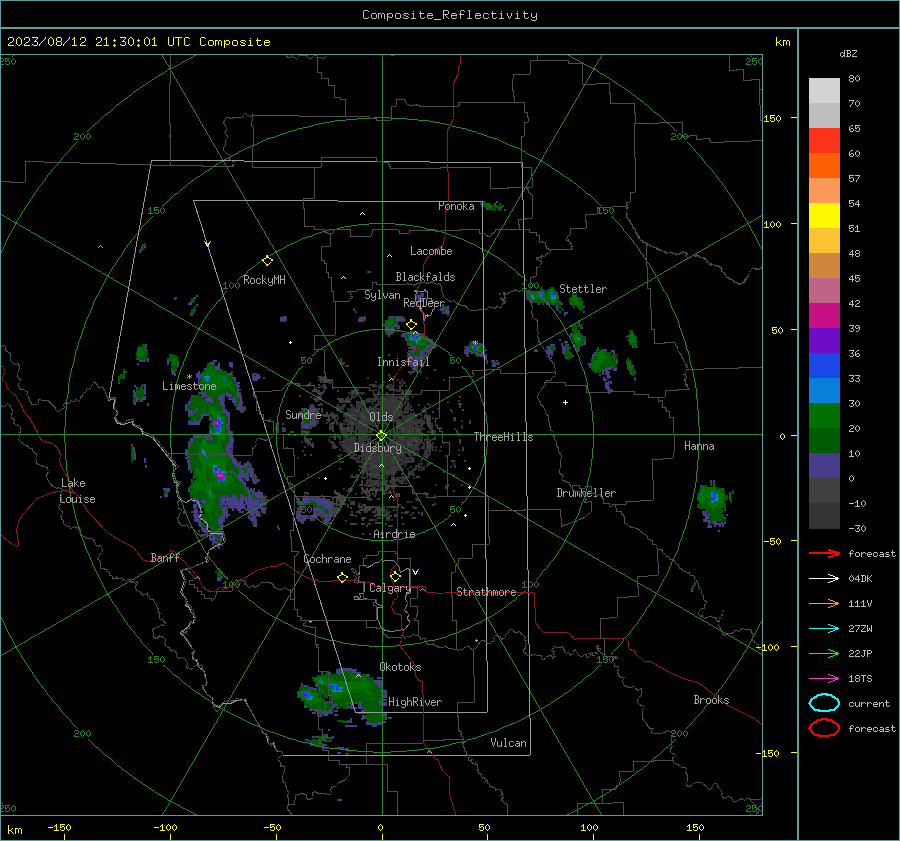Select the ThreeHills label
900x841 pixels.
[503, 437]
